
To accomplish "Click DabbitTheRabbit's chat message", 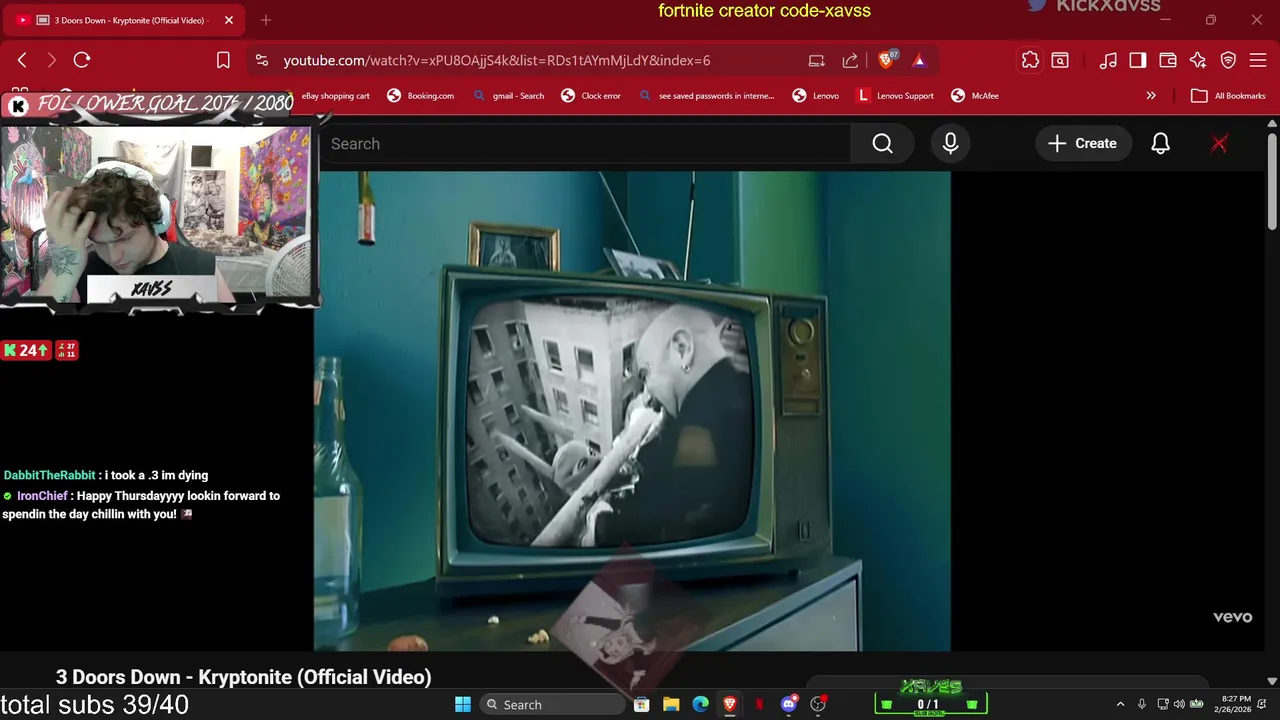I will pyautogui.click(x=106, y=475).
